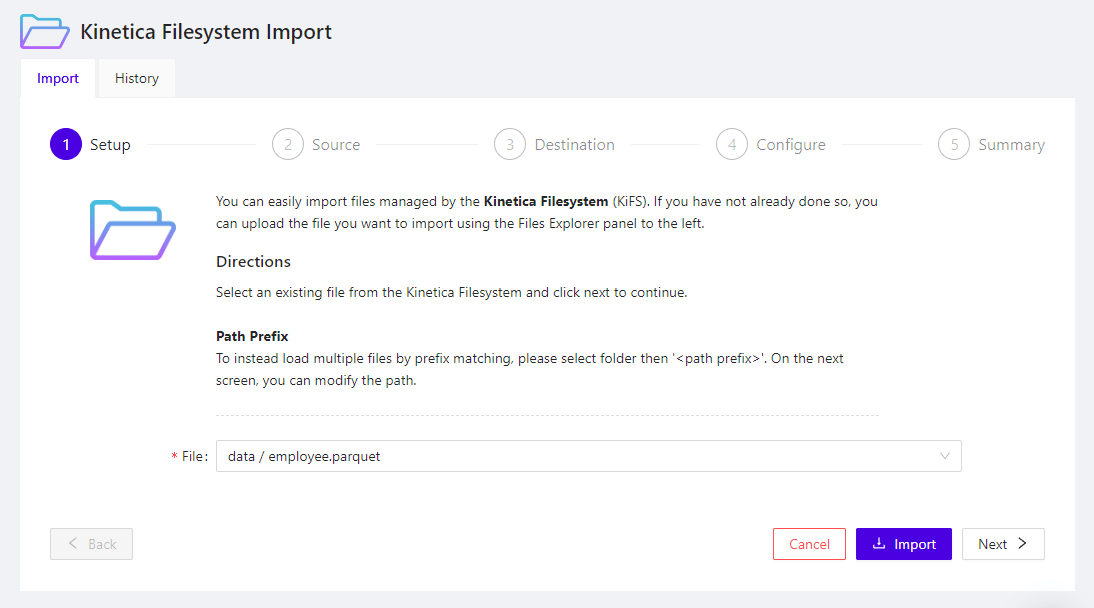The image size is (1094, 608).
Task: Select the Import tab
Action: point(58,78)
